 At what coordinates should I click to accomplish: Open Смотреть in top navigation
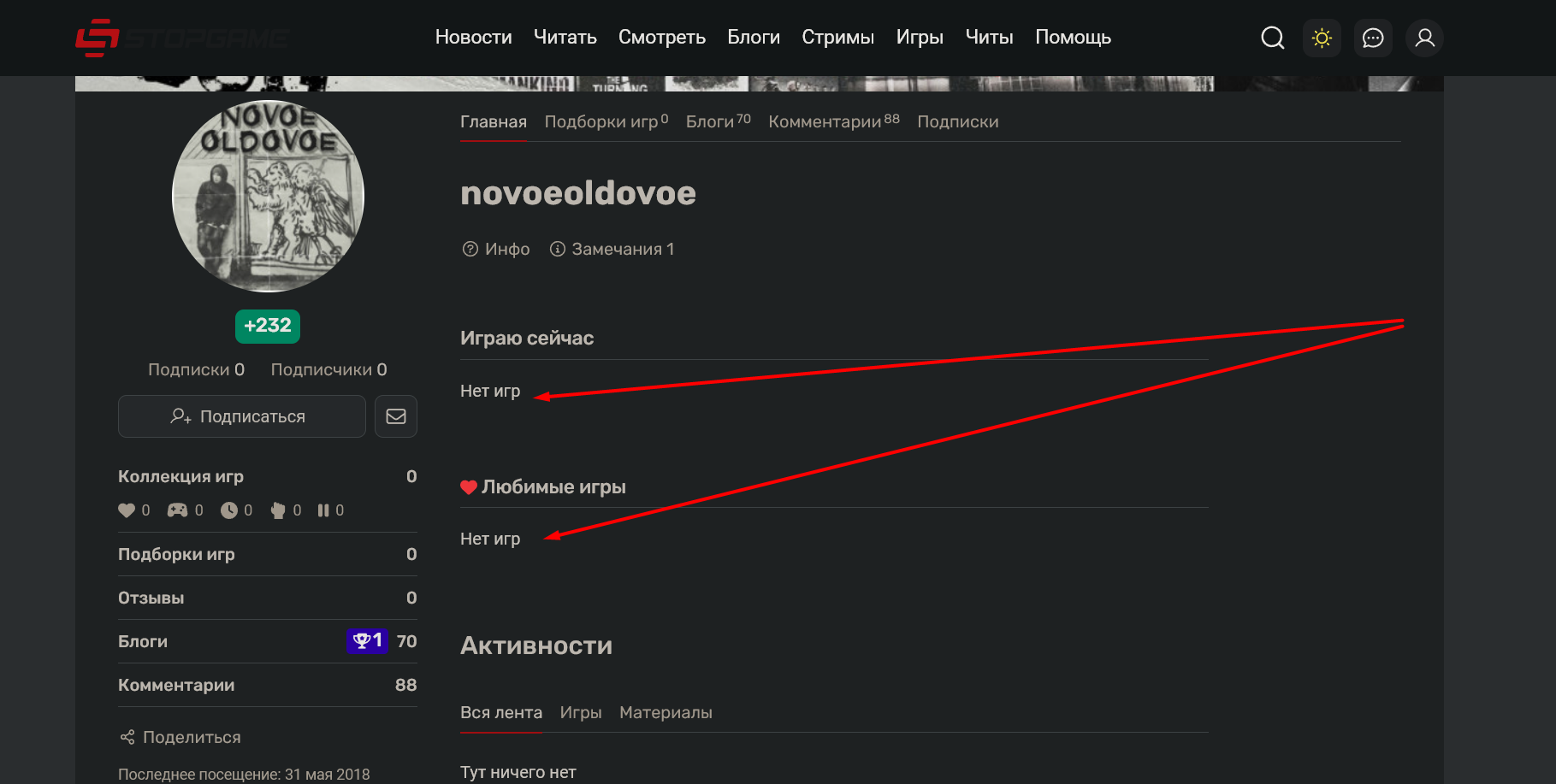point(662,38)
